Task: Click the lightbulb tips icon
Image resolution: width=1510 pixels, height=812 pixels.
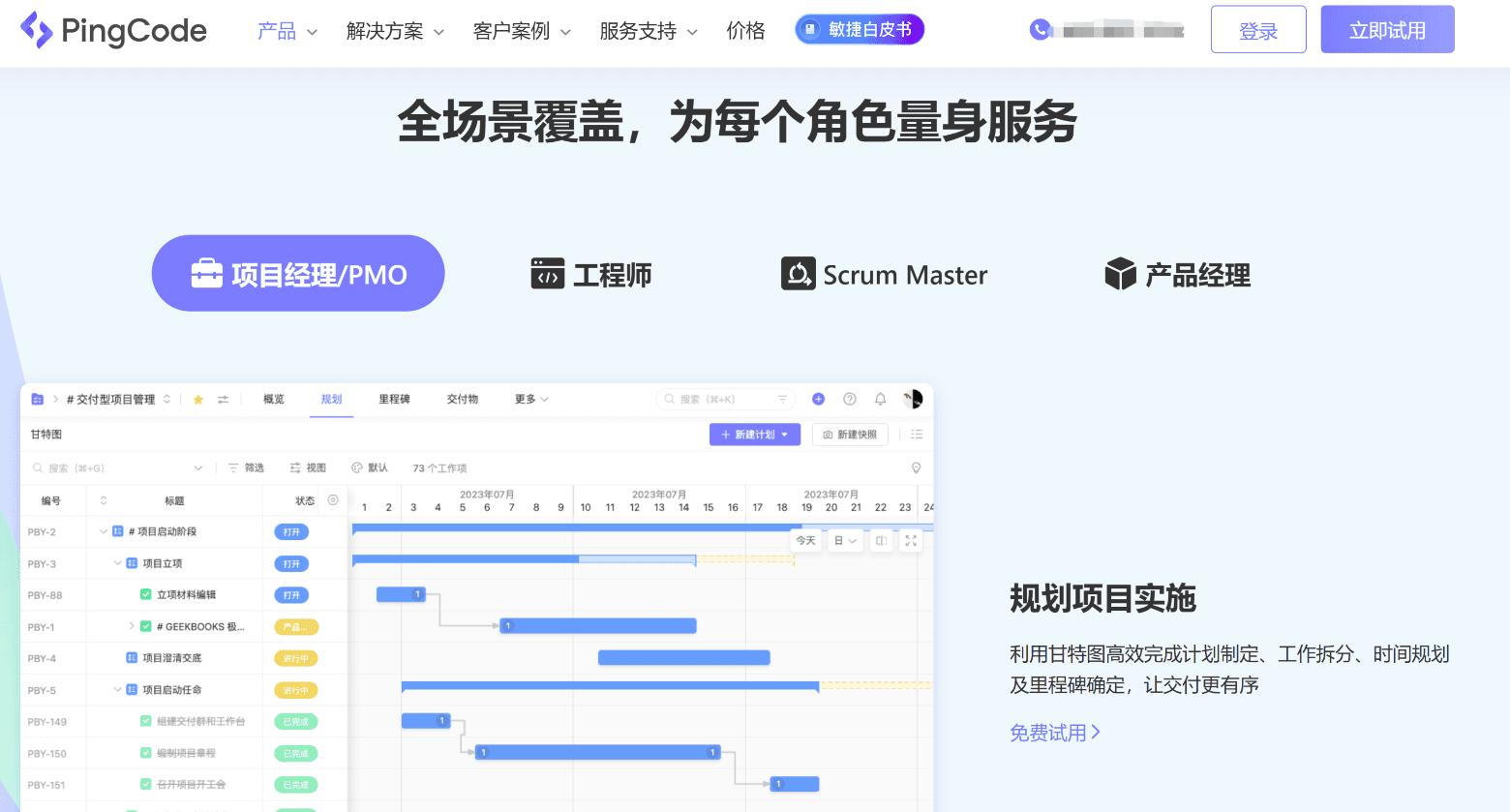Action: 916,468
